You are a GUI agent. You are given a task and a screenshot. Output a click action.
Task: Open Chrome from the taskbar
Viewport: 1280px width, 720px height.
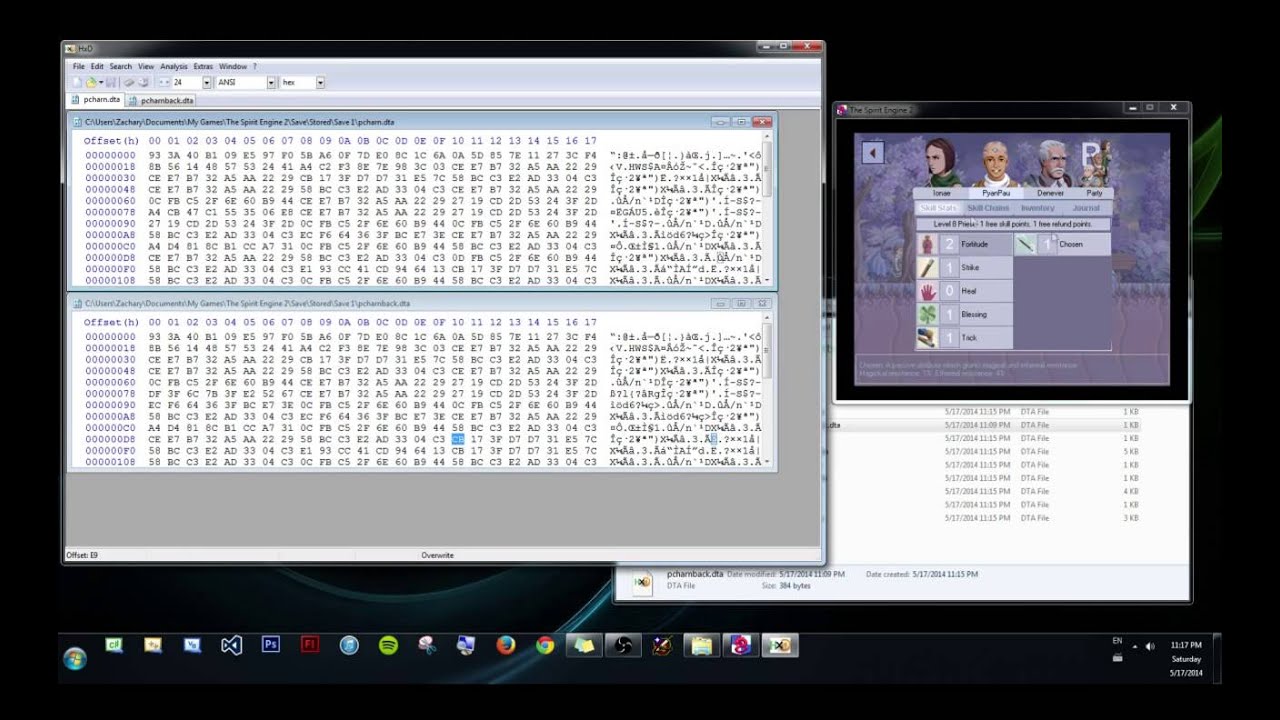click(x=544, y=645)
